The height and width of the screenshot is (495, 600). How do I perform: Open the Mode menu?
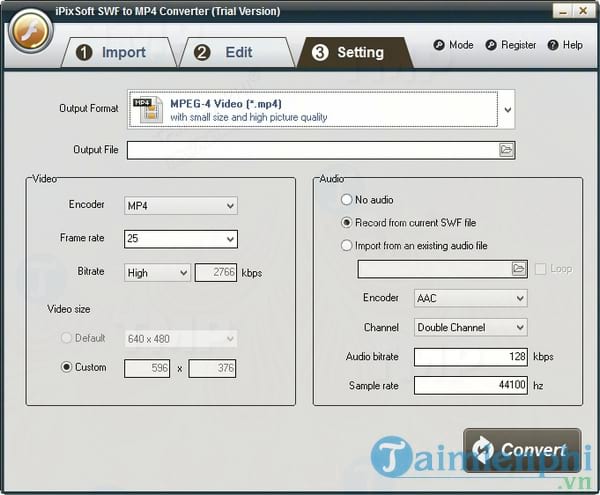tap(453, 45)
